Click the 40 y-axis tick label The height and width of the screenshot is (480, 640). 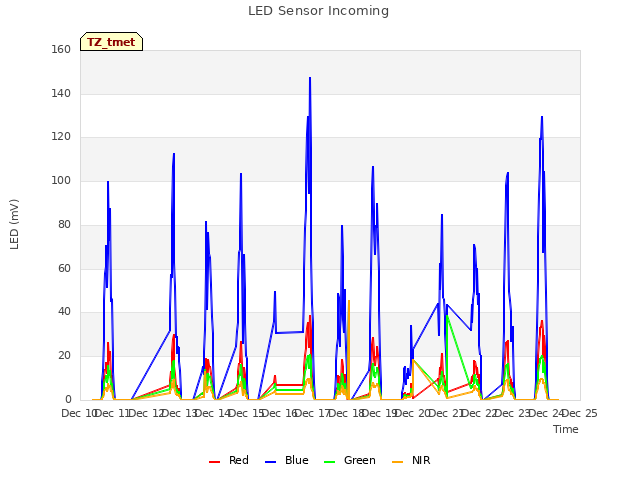click(x=64, y=312)
